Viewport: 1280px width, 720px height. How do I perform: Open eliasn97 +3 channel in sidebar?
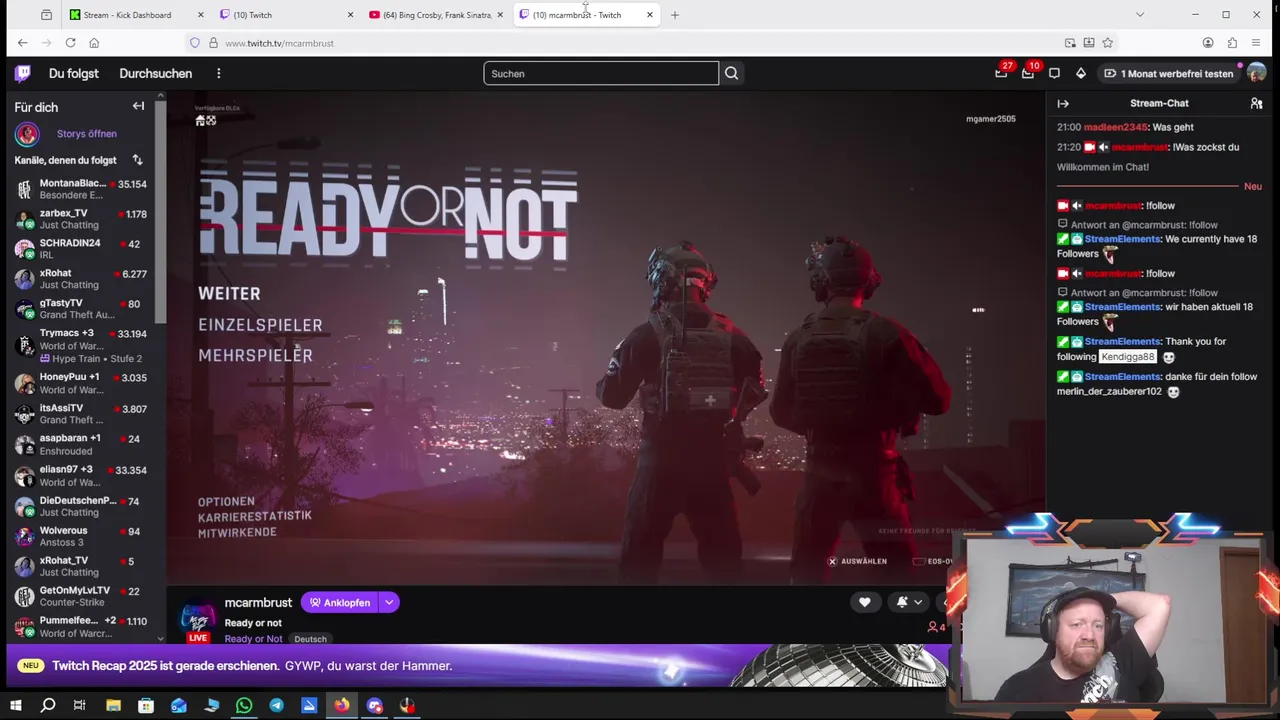81,476
